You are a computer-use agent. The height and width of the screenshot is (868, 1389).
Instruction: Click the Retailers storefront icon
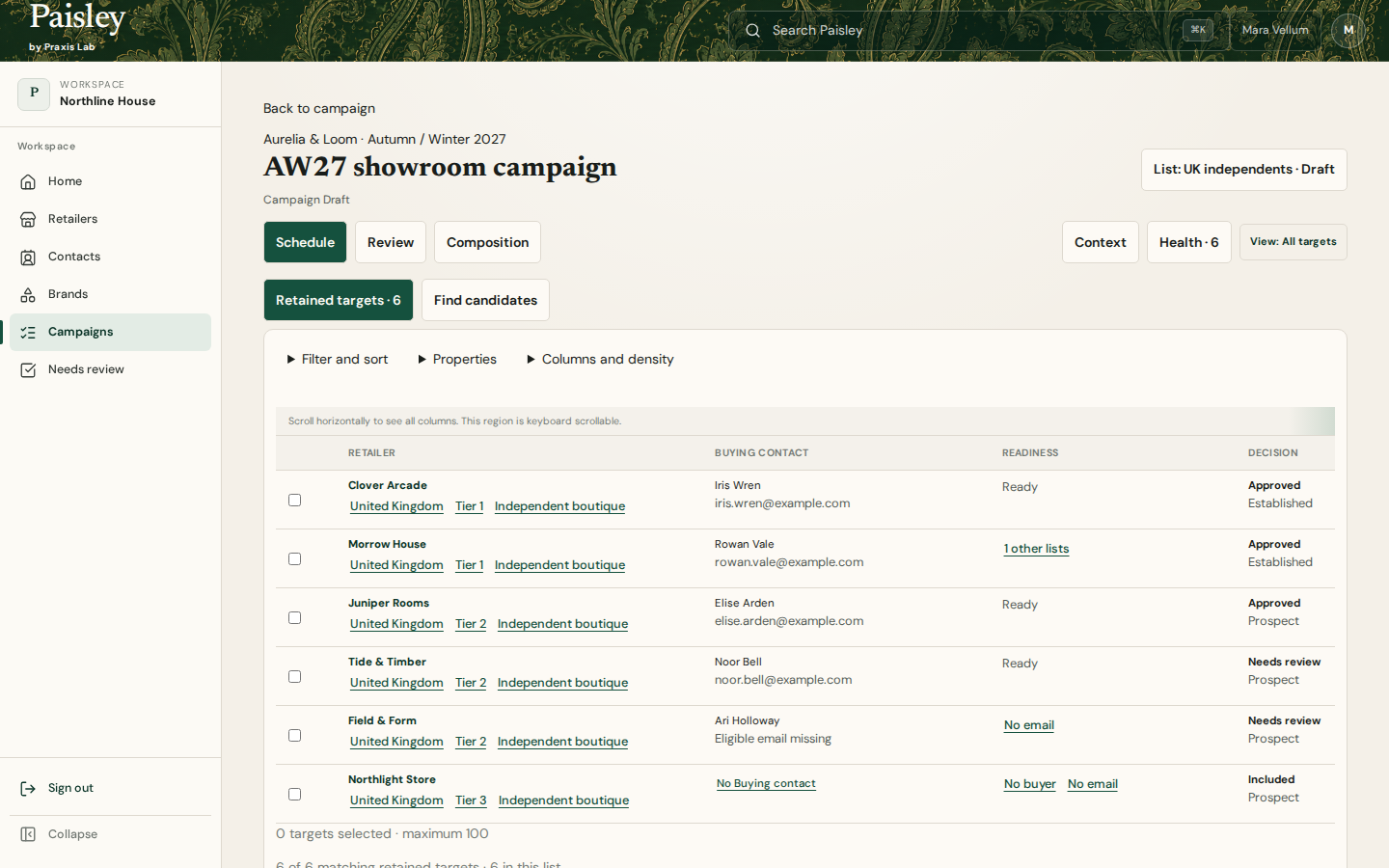[28, 219]
